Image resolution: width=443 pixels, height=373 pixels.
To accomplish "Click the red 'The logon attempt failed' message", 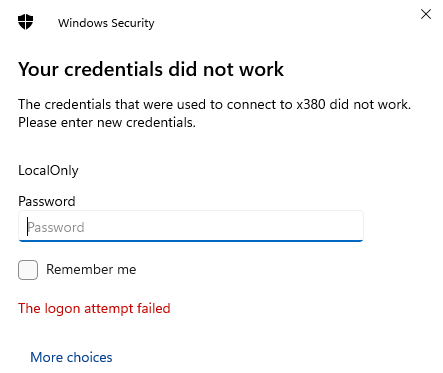I will tap(94, 309).
